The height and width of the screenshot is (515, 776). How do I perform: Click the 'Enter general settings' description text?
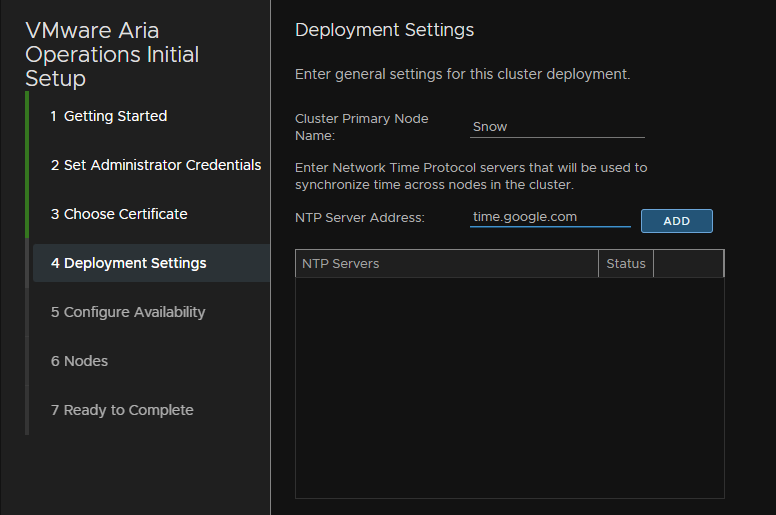(x=462, y=74)
